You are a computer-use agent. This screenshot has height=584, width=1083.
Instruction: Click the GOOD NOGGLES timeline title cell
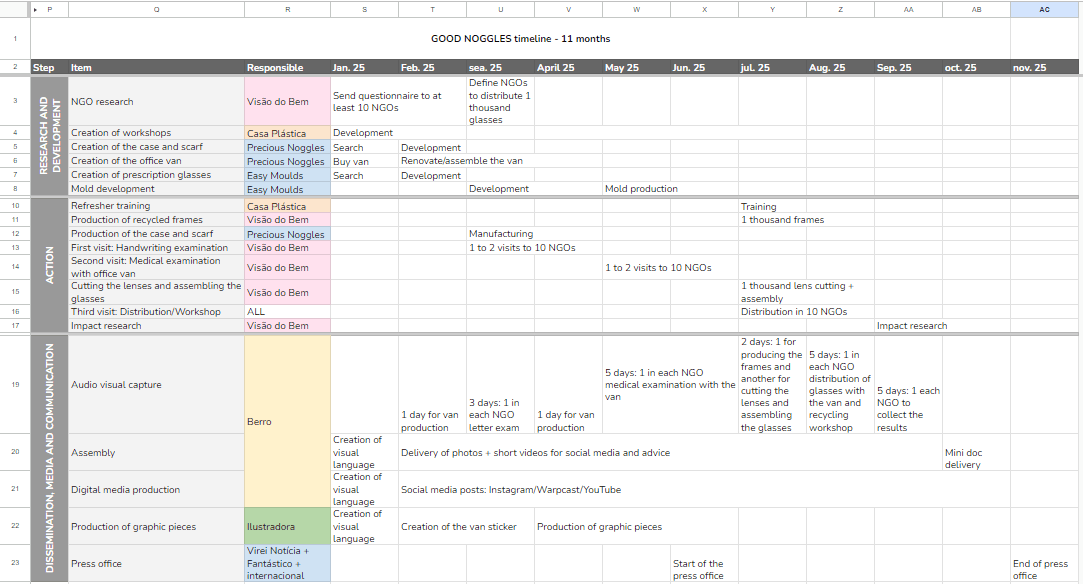tap(520, 39)
